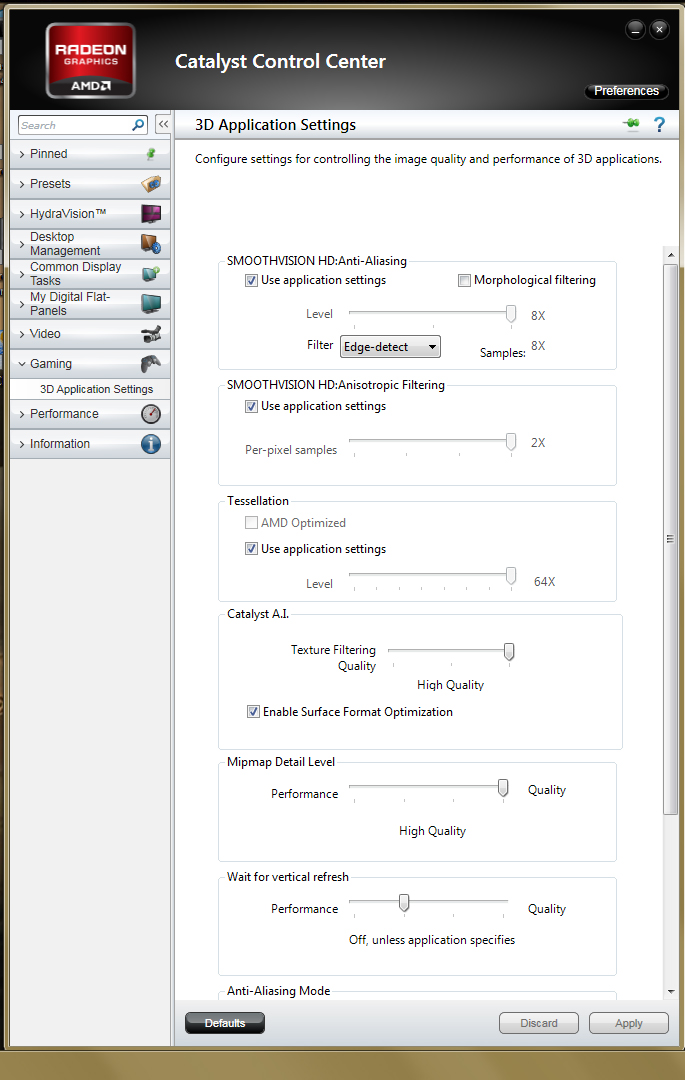Open the Edge-detect filter dropdown
The image size is (685, 1080).
(390, 346)
